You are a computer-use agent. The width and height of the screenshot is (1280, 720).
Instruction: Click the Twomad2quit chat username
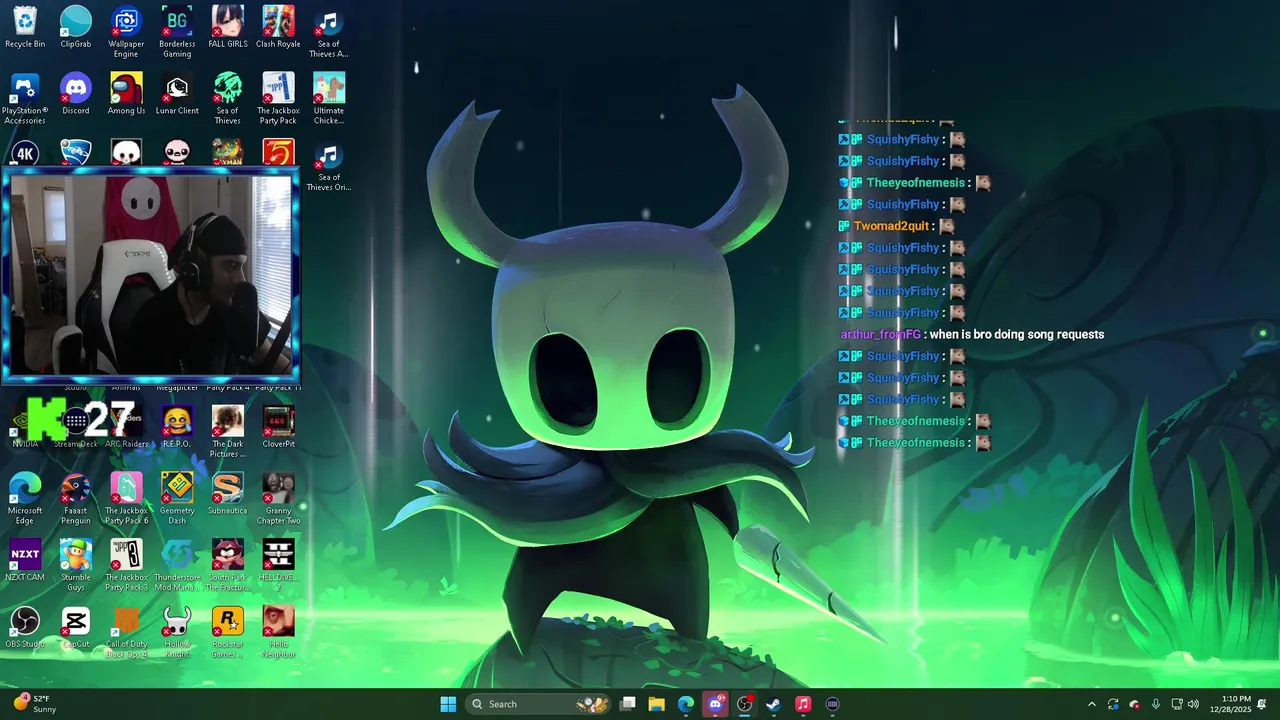click(891, 226)
